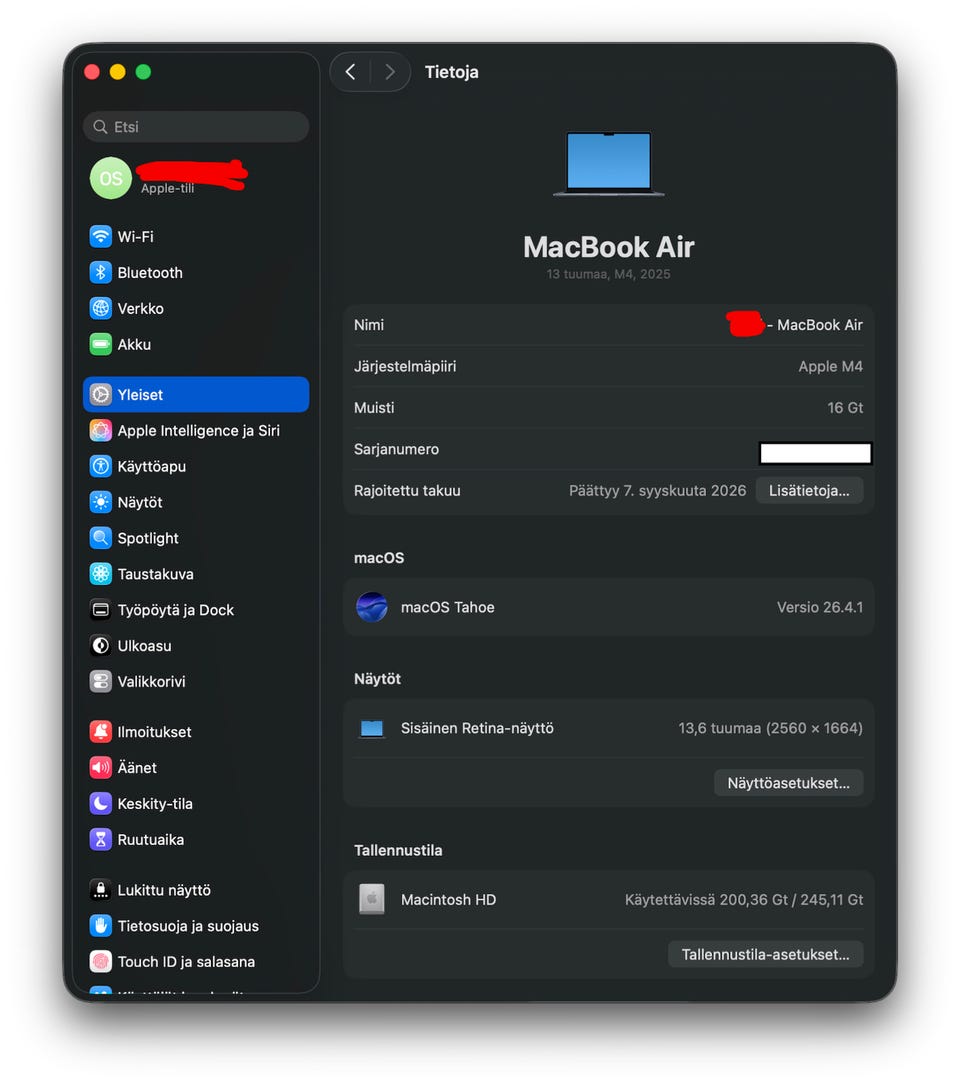This screenshot has height=1086, width=960.
Task: Click 13,6 tuumaa (2560 × 1664) text
Action: point(770,729)
